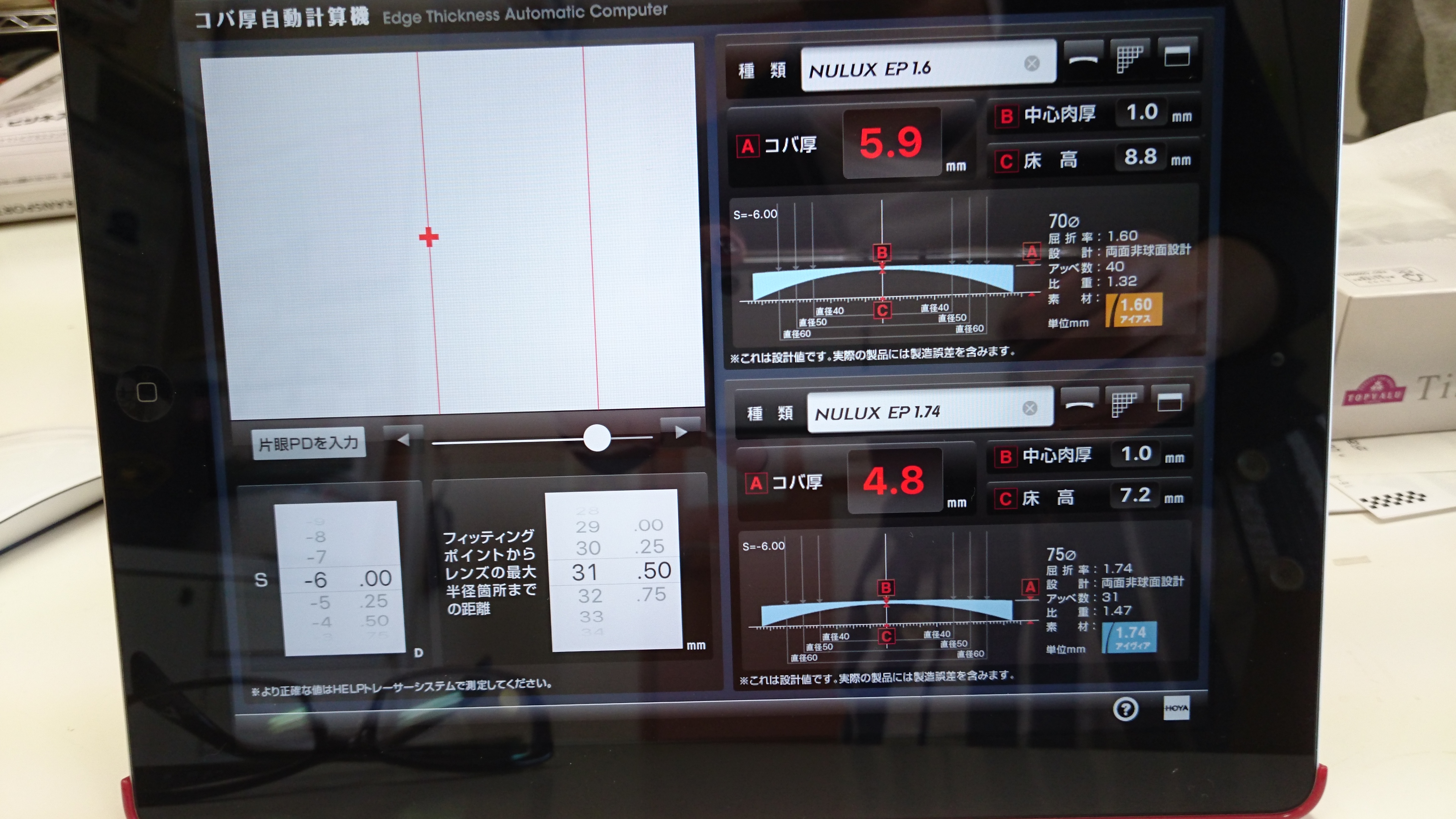The image size is (1456, 819).
Task: Select .75 in the distance decimal picker
Action: 652,594
